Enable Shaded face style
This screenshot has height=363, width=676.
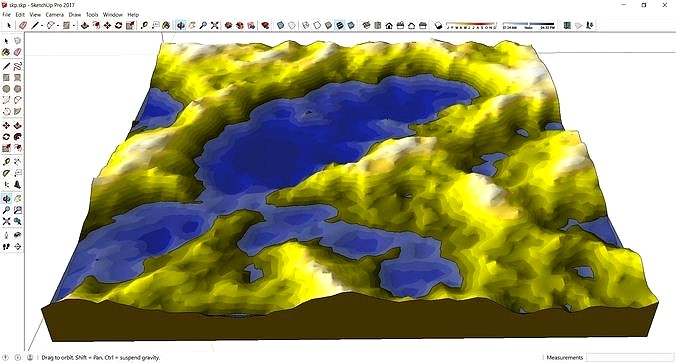(x=329, y=25)
